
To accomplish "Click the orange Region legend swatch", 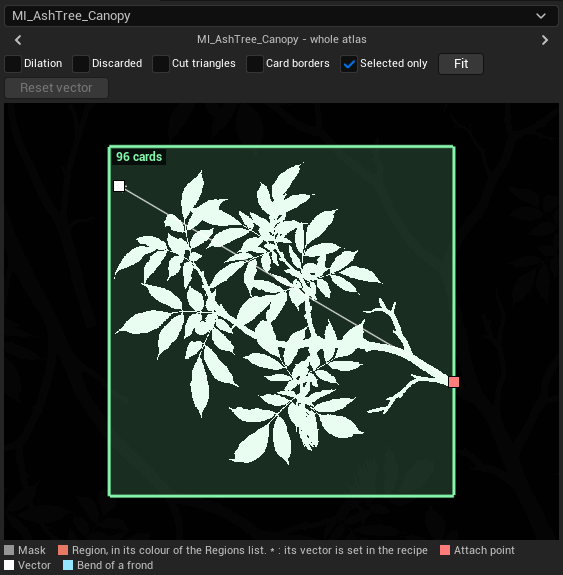I will (63, 550).
